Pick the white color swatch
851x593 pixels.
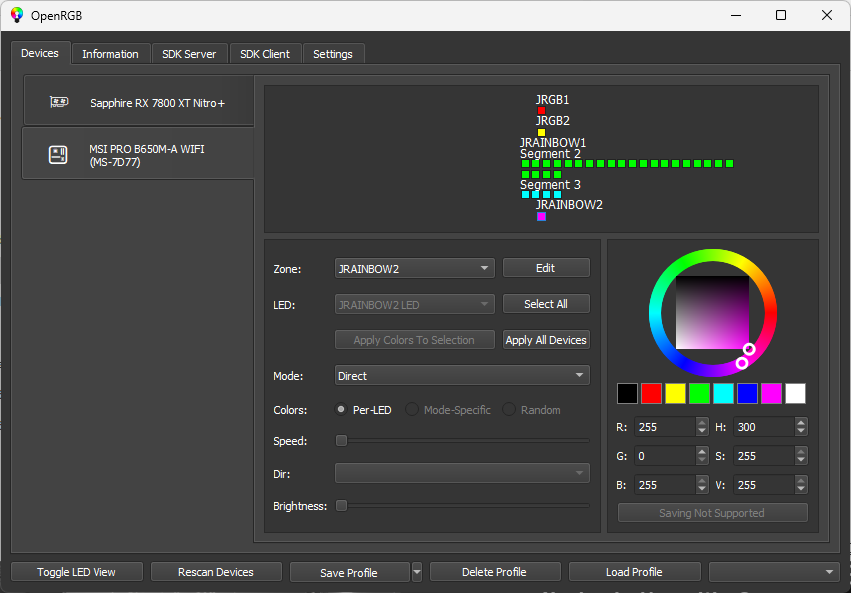point(796,393)
